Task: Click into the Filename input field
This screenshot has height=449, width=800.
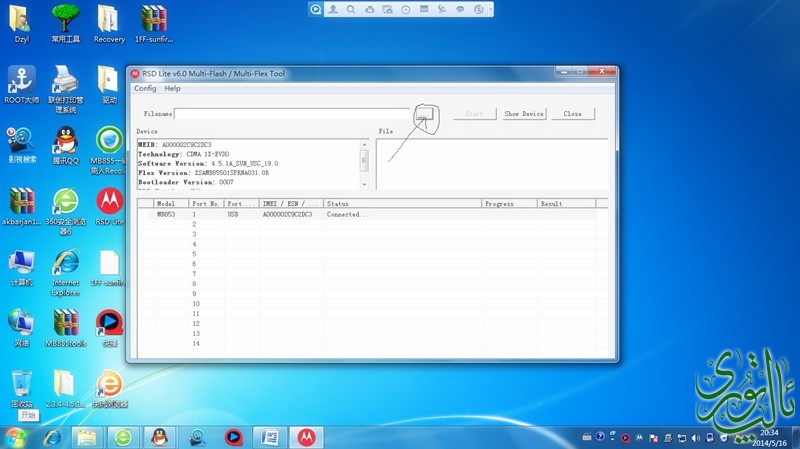Action: tap(292, 114)
